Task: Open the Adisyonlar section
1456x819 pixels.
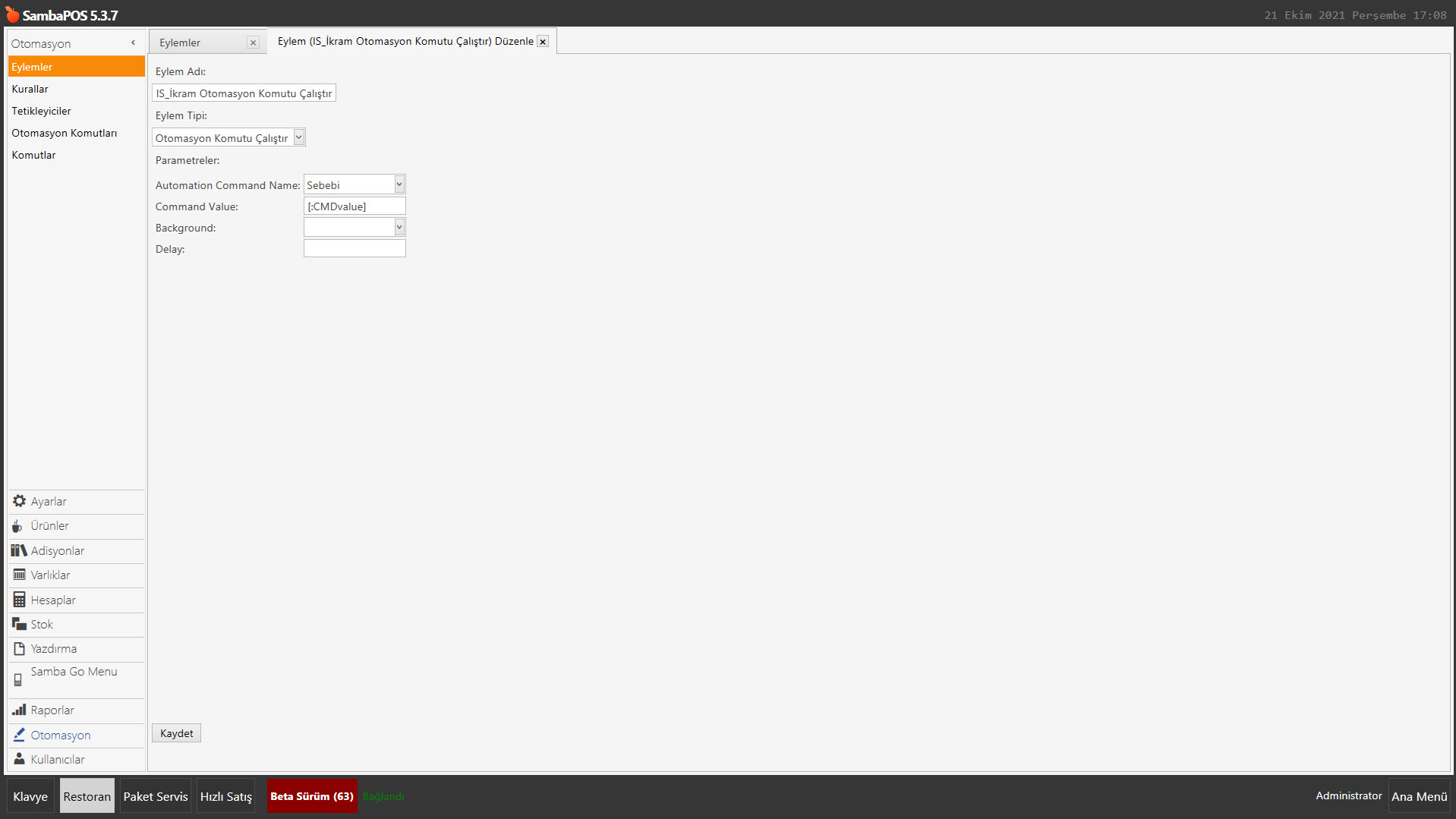Action: 77,550
